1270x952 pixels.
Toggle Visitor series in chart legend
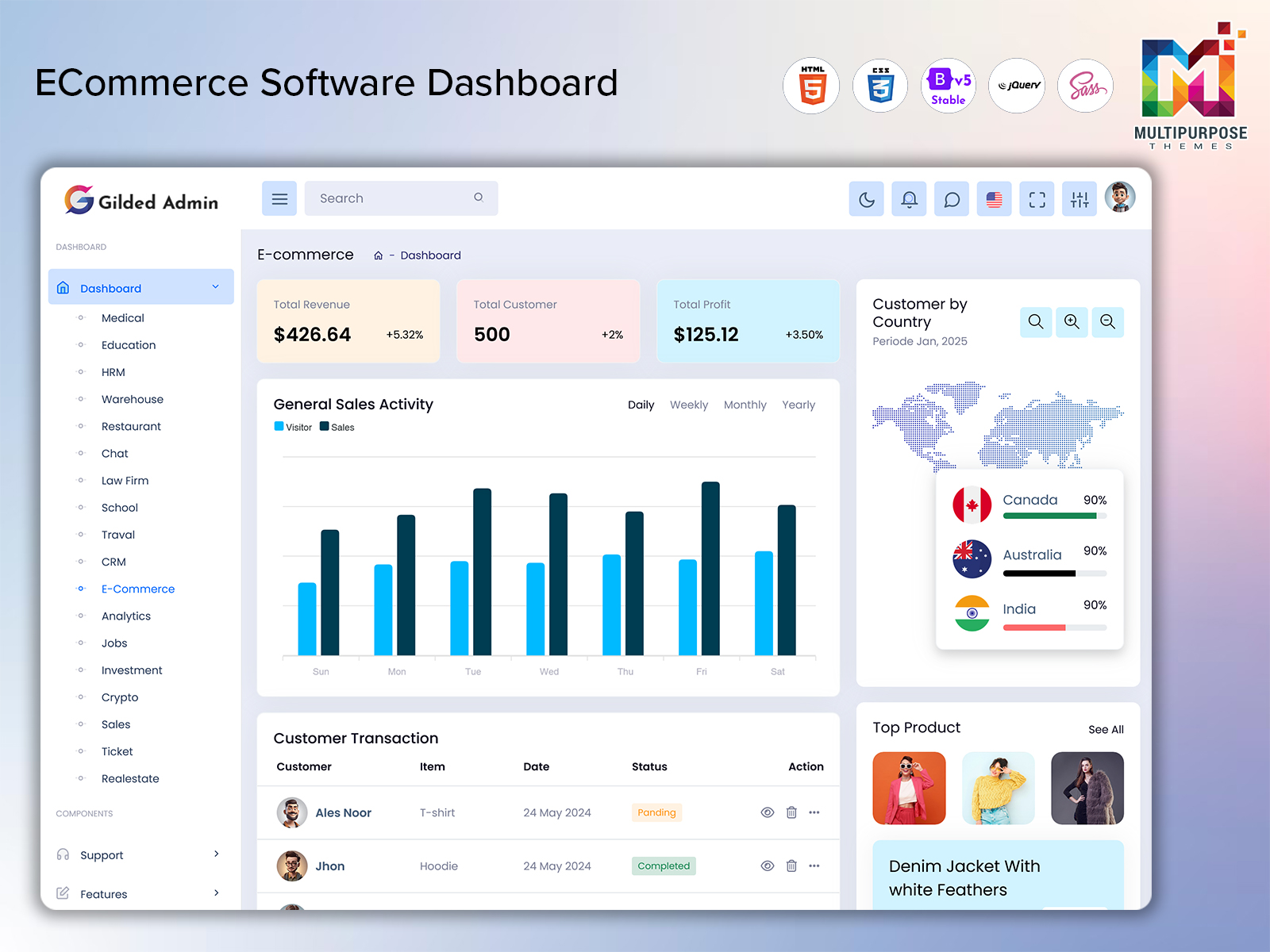[293, 427]
